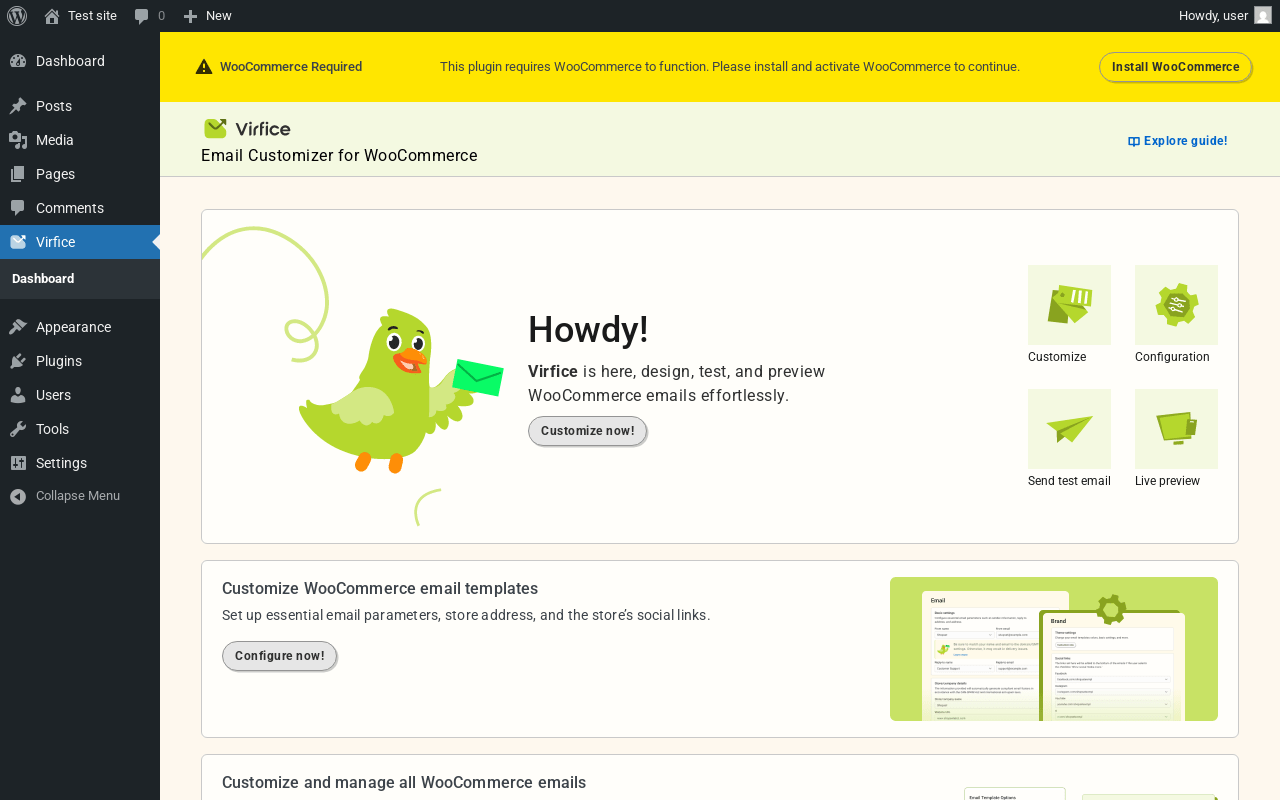The height and width of the screenshot is (800, 1280).
Task: Open Media library menu item
Action: click(80, 140)
